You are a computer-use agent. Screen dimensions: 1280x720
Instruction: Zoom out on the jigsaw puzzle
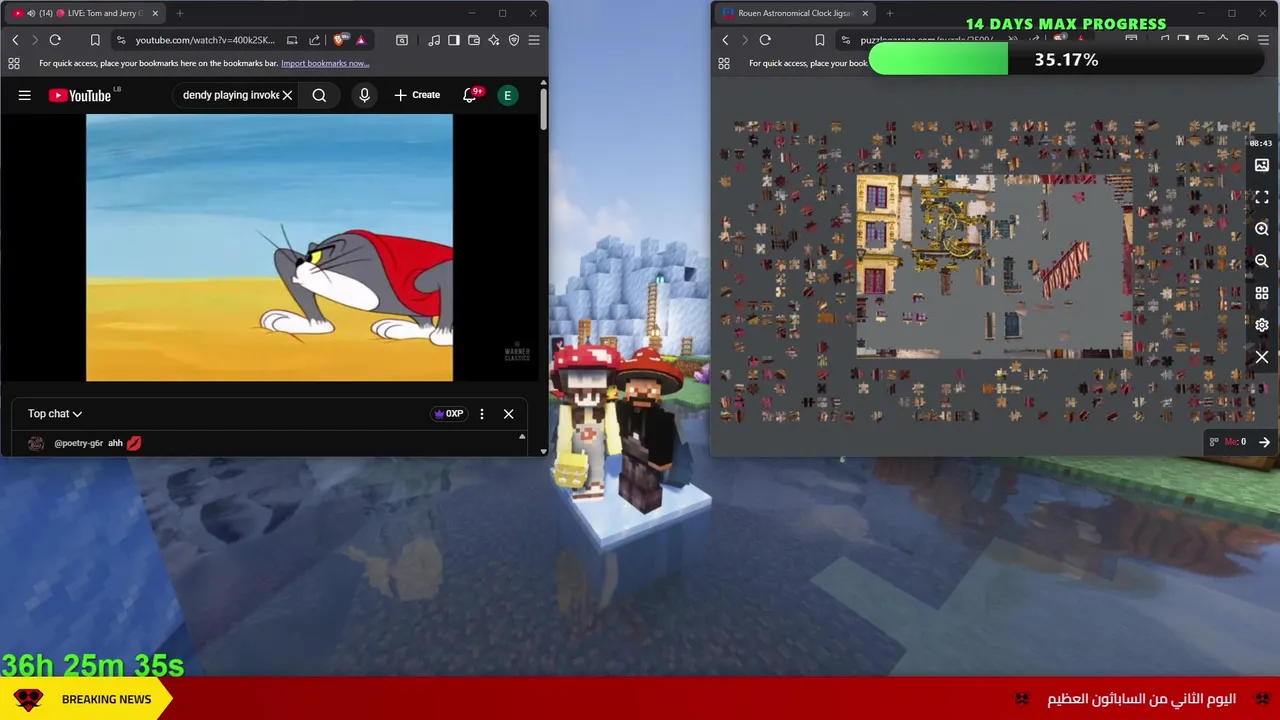click(x=1262, y=261)
